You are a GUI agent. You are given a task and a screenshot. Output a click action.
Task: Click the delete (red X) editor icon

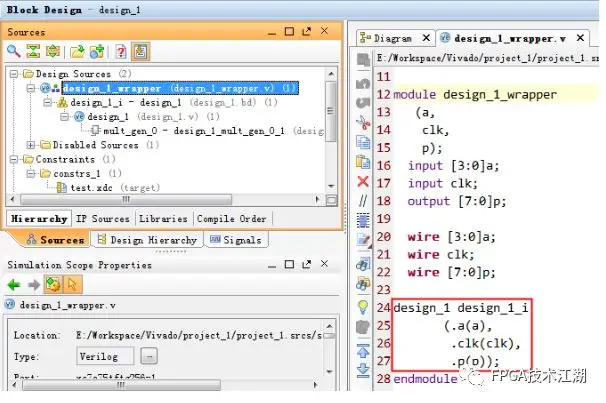(x=362, y=181)
